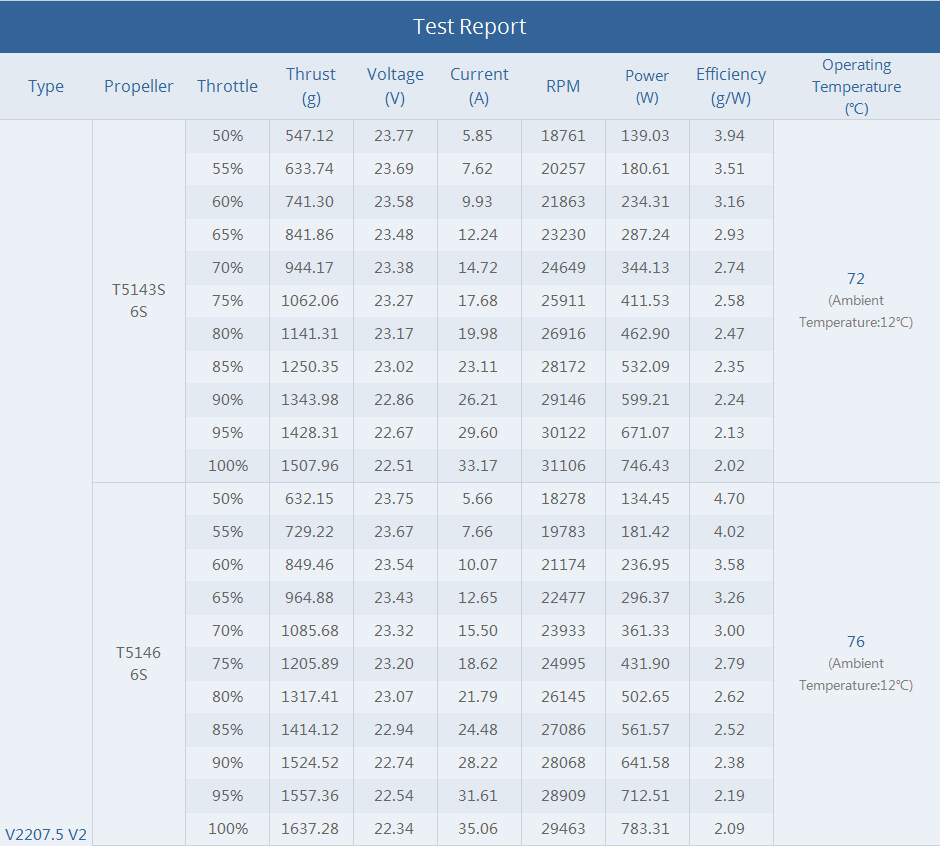Viewport: 940px width, 846px height.
Task: Select the 76 operating temperature value
Action: click(x=855, y=642)
